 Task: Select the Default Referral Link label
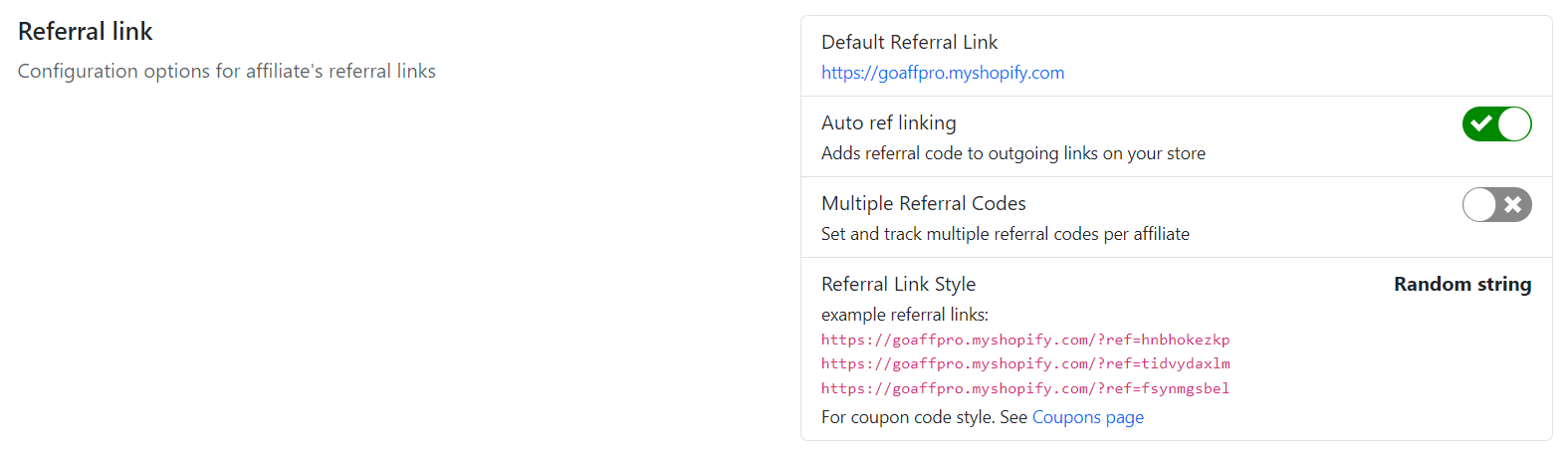[909, 43]
